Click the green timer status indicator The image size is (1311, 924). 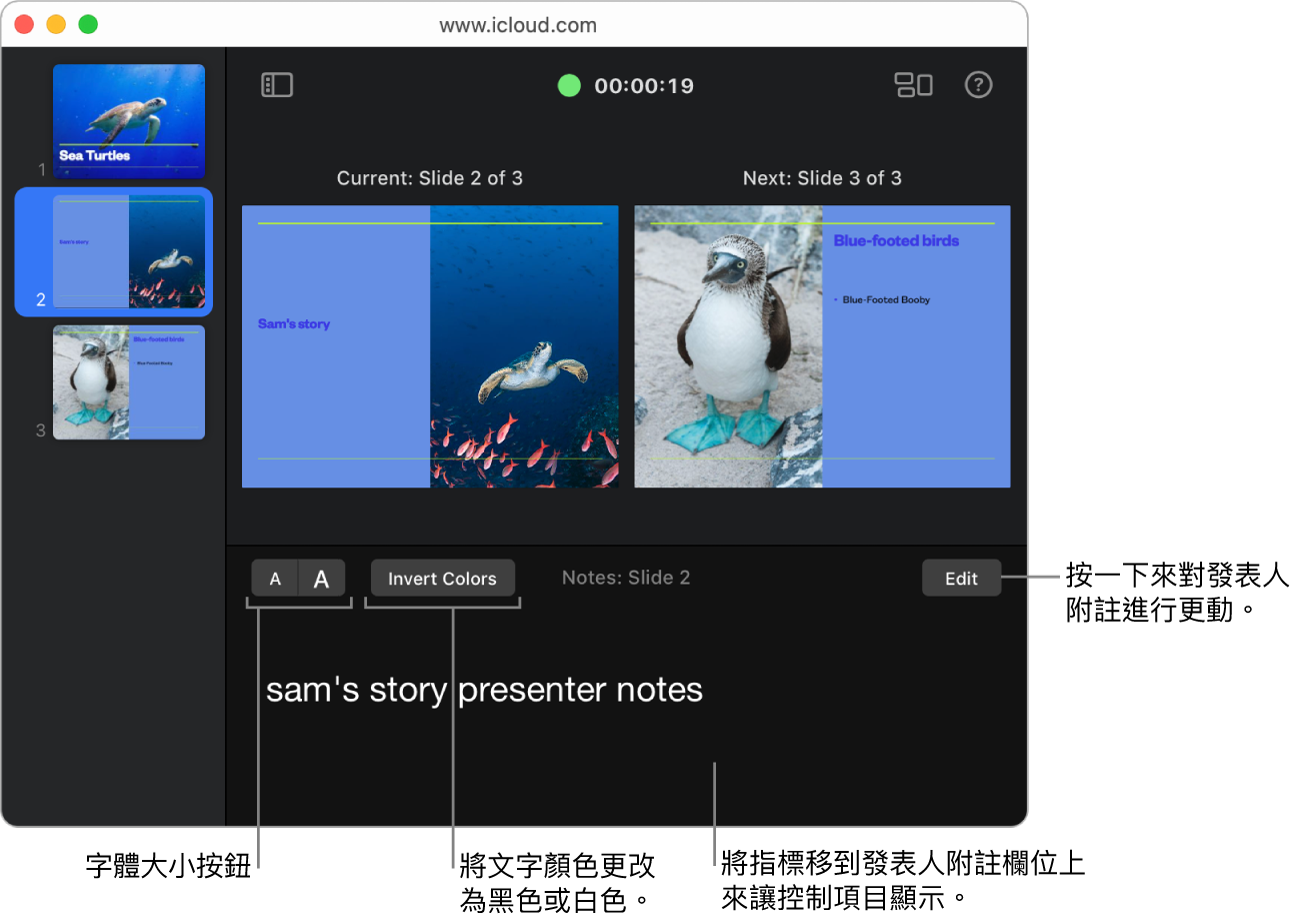pyautogui.click(x=569, y=86)
